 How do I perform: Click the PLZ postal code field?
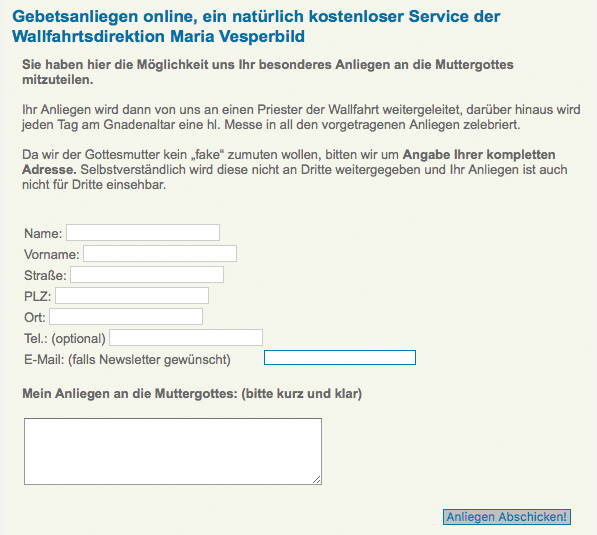point(132,295)
